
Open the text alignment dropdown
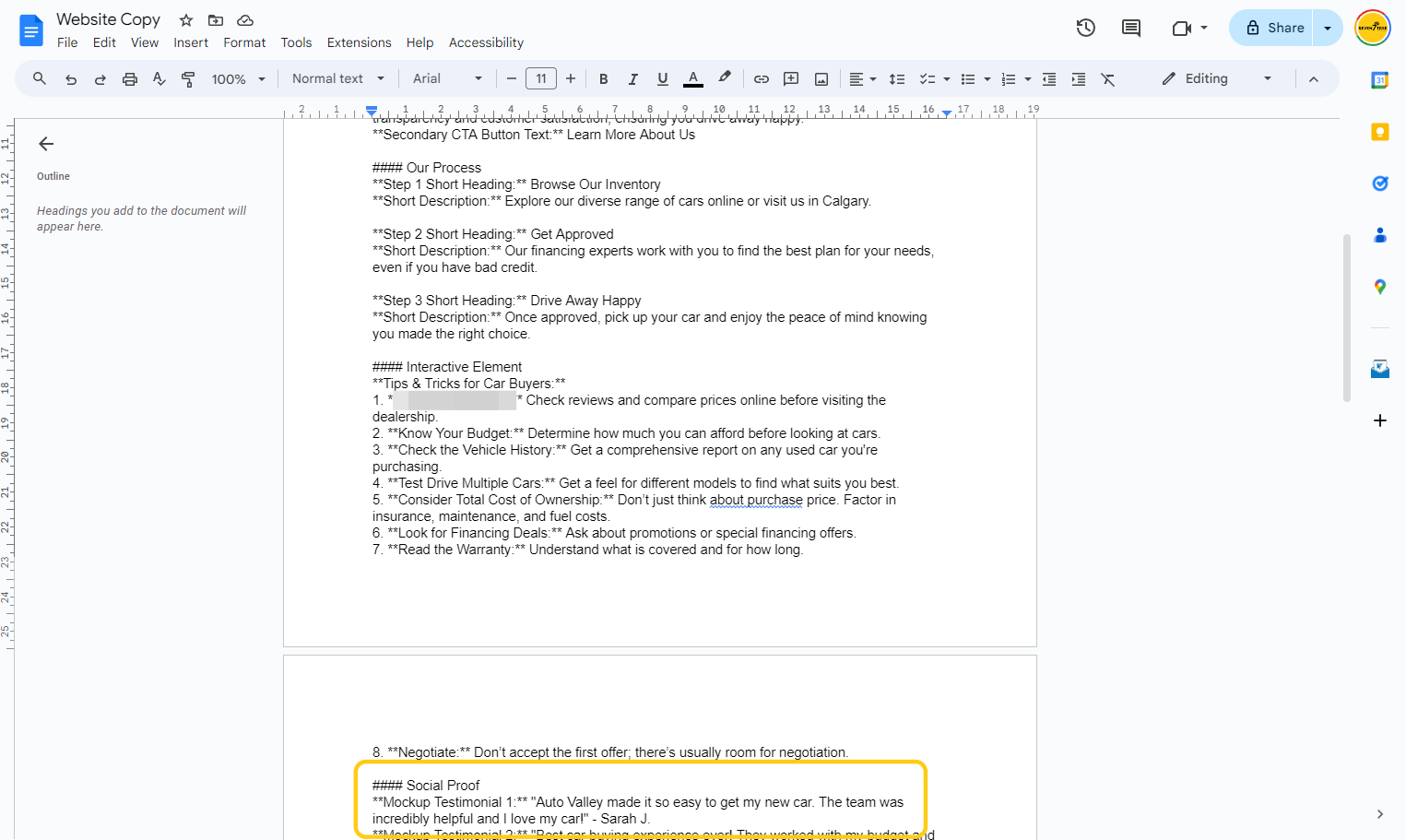tap(863, 79)
